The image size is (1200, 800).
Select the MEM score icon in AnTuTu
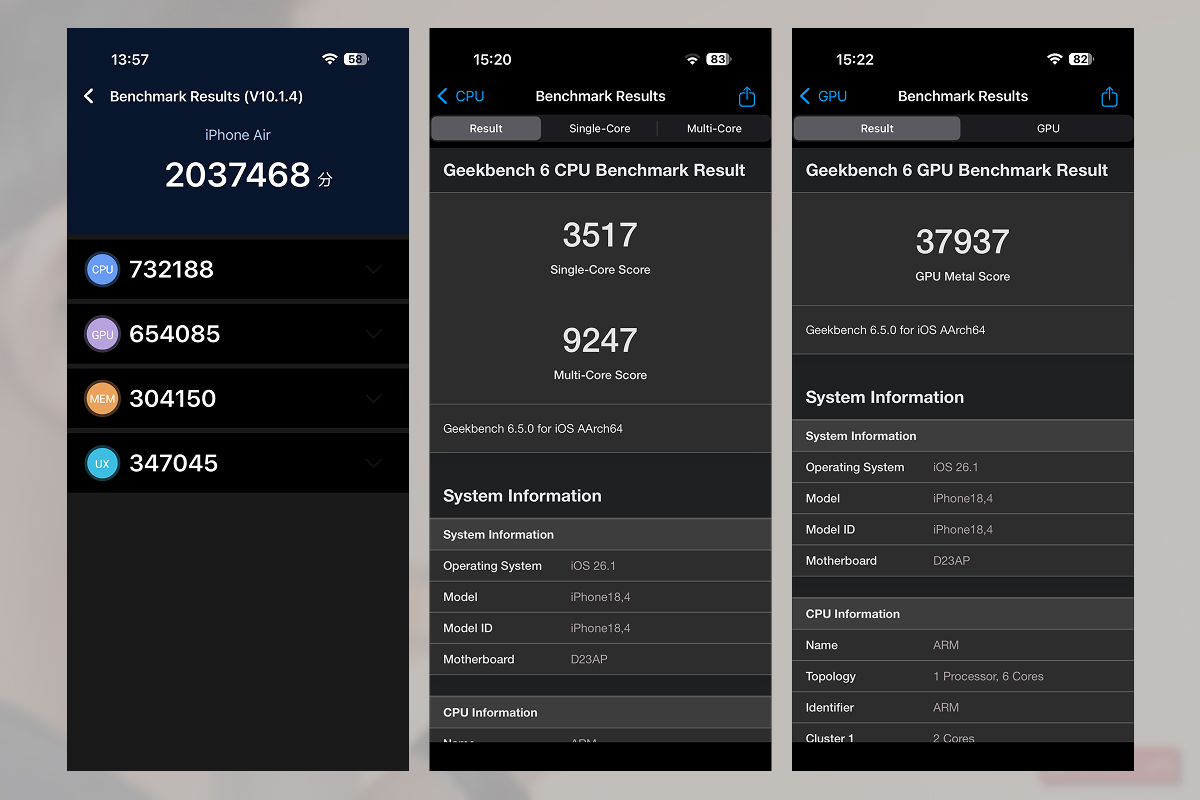coord(102,398)
